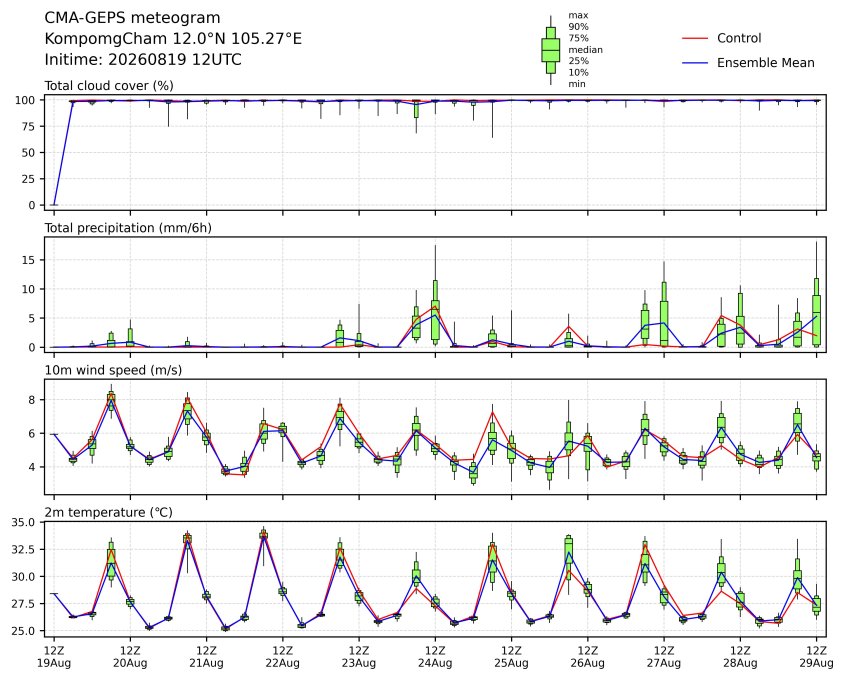
Task: Click the '19Aug' date axis label
Action: [x=54, y=663]
